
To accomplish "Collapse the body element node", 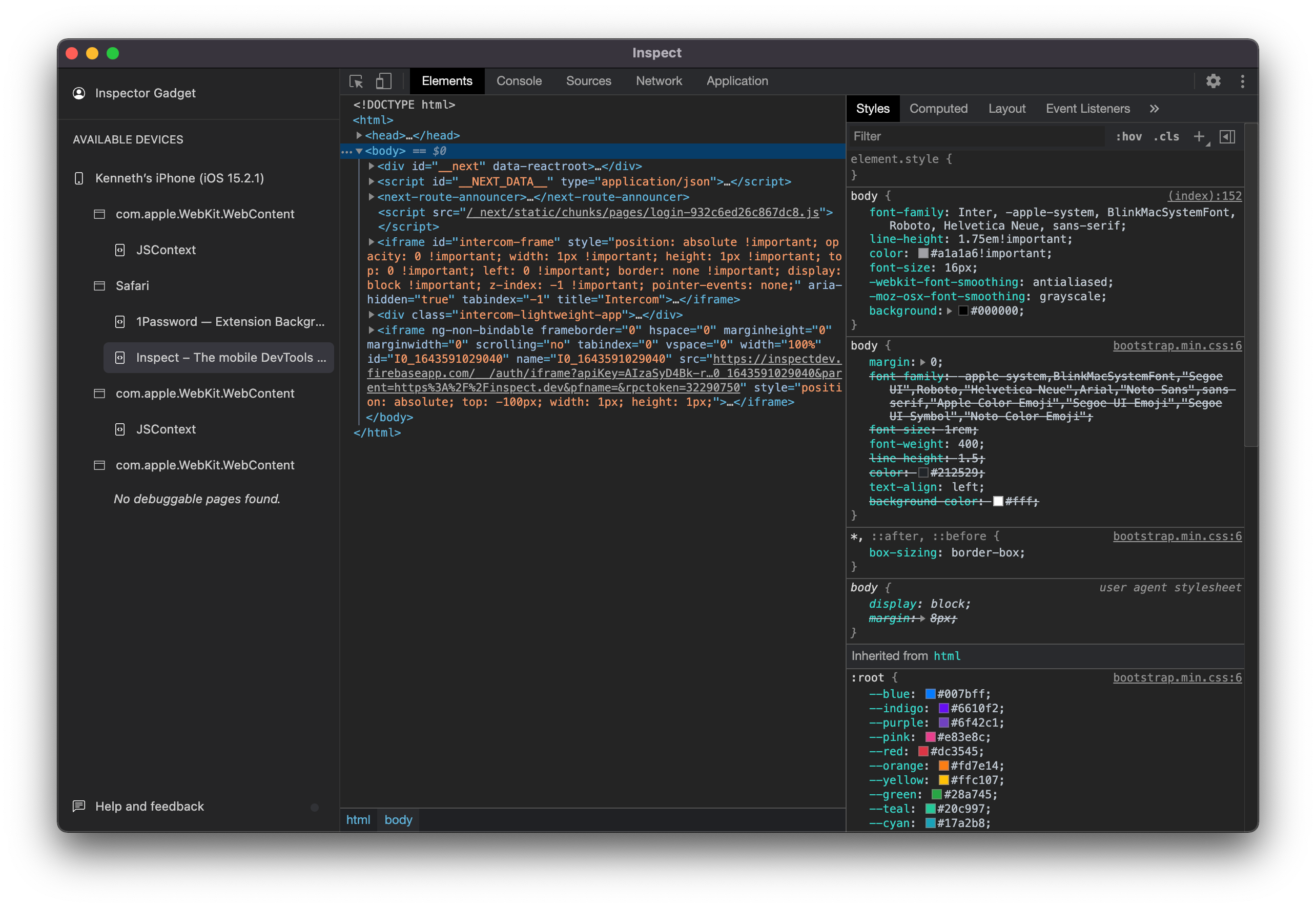I will 359,151.
